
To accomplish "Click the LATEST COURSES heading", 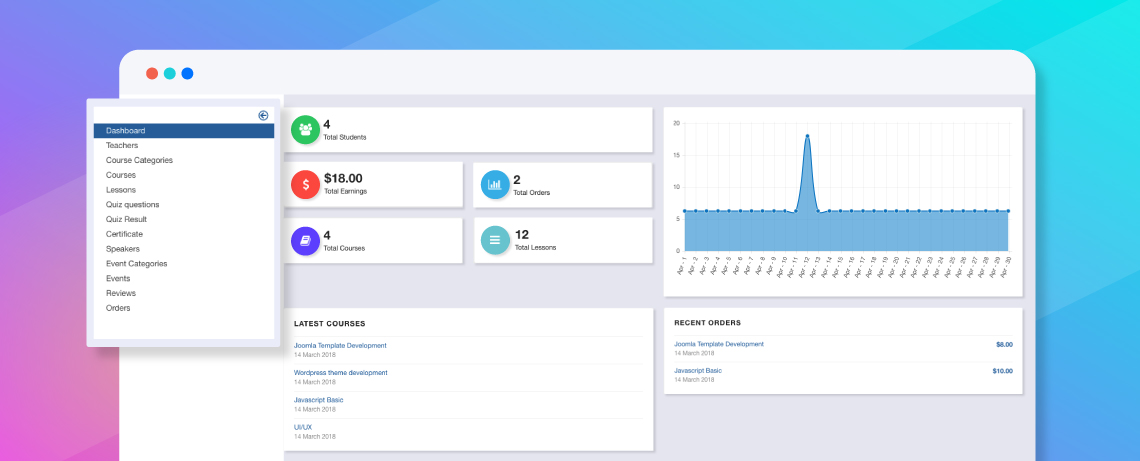I will point(329,324).
